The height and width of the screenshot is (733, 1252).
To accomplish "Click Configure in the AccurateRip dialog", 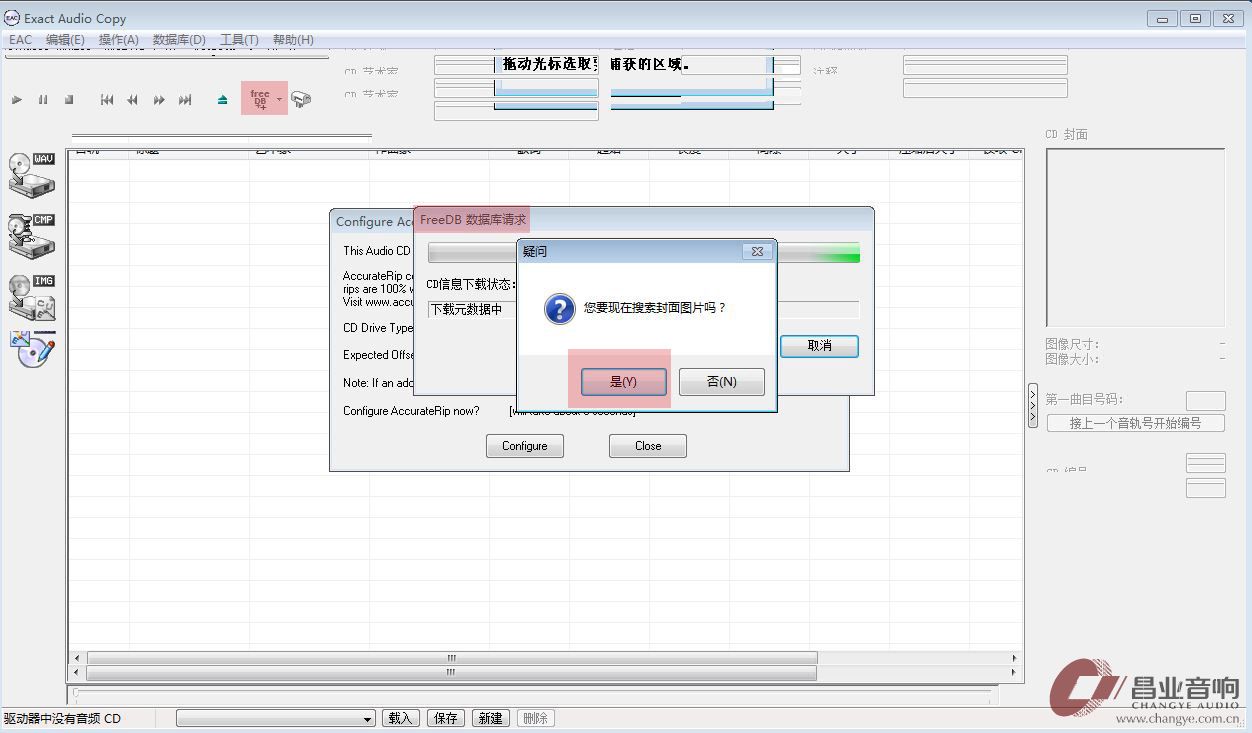I will [x=525, y=446].
